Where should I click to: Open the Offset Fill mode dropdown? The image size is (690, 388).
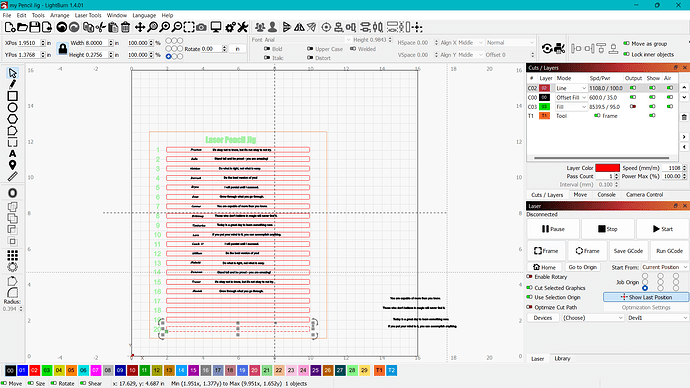571,97
